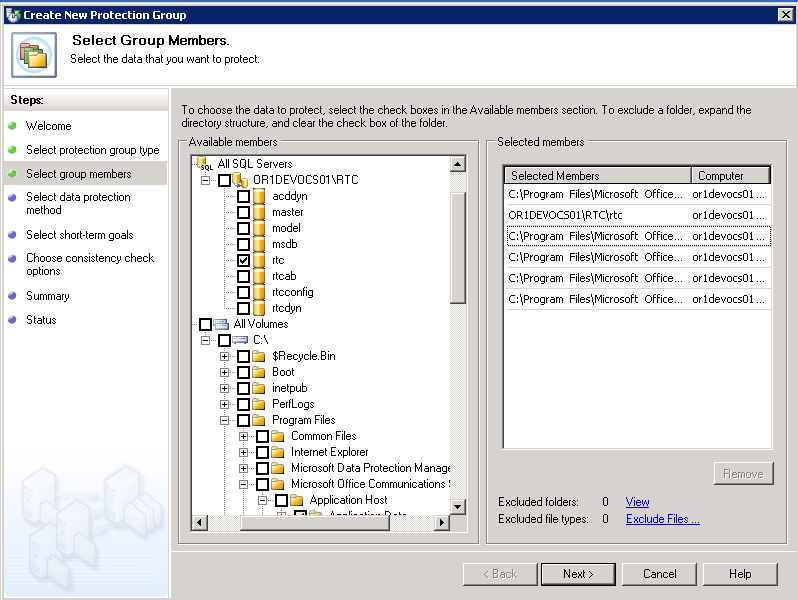Click the $Recycle.Bin folder icon
798x600 pixels.
[259, 356]
